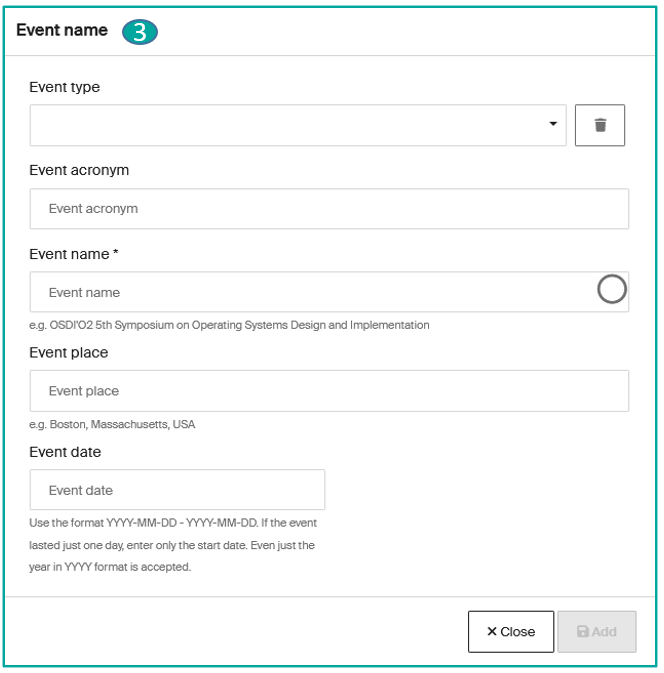Click the "Event type" field label
Screen dimensions: 664x673
pyautogui.click(x=65, y=87)
